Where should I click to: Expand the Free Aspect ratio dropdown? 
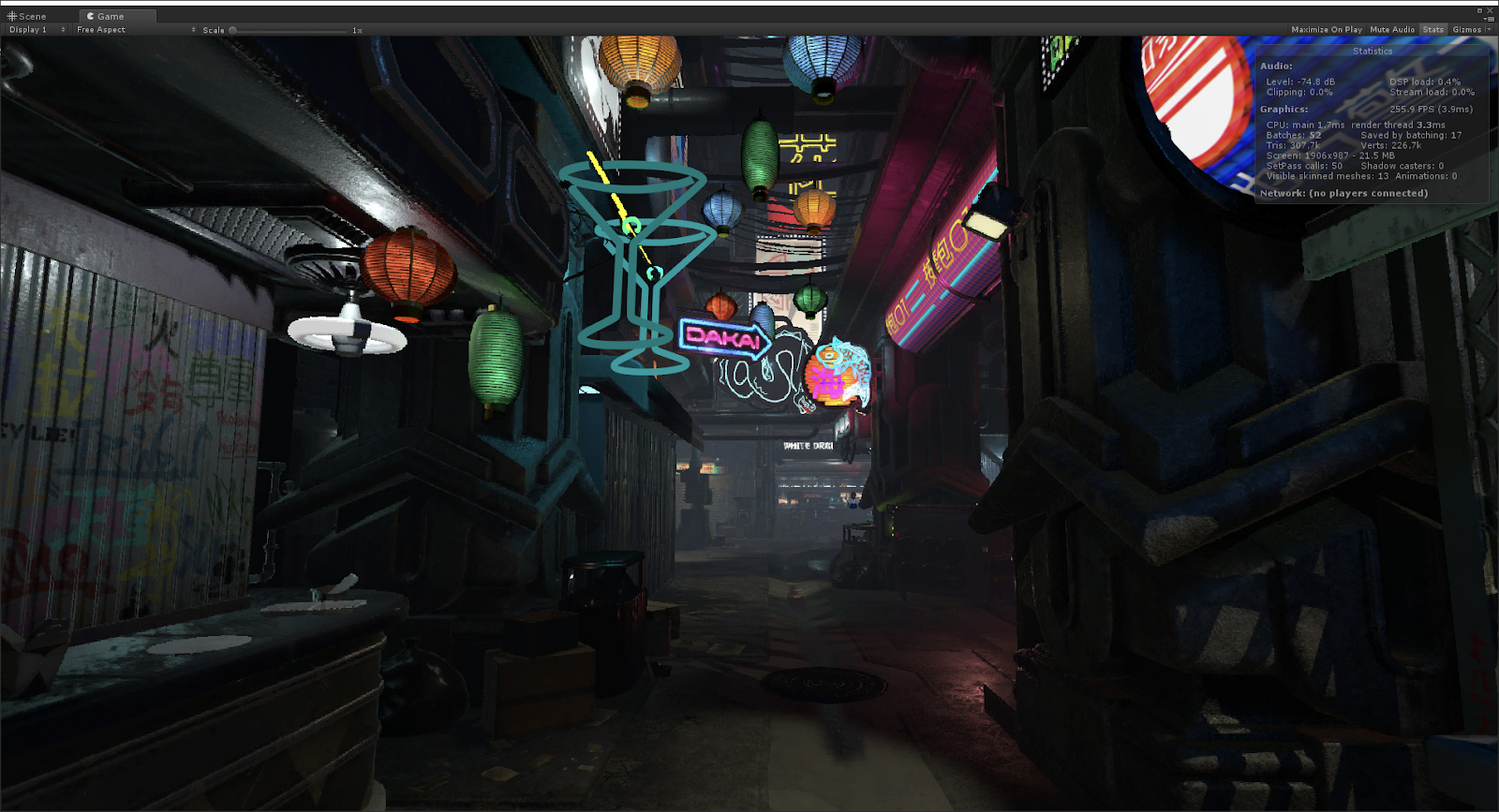[x=136, y=30]
